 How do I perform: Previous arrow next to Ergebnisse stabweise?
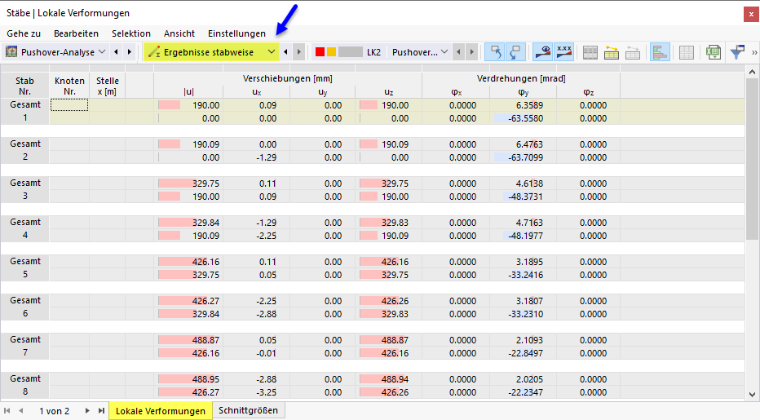coord(285,52)
